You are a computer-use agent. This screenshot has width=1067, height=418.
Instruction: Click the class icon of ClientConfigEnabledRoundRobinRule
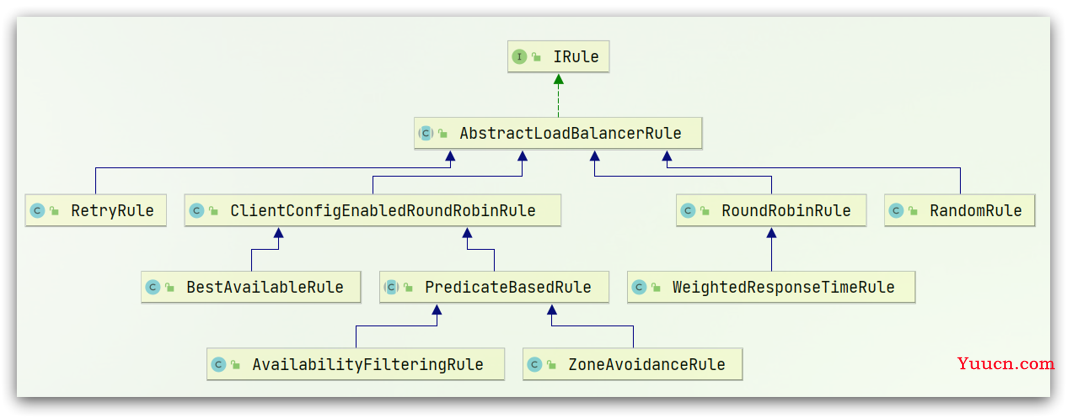click(x=197, y=211)
